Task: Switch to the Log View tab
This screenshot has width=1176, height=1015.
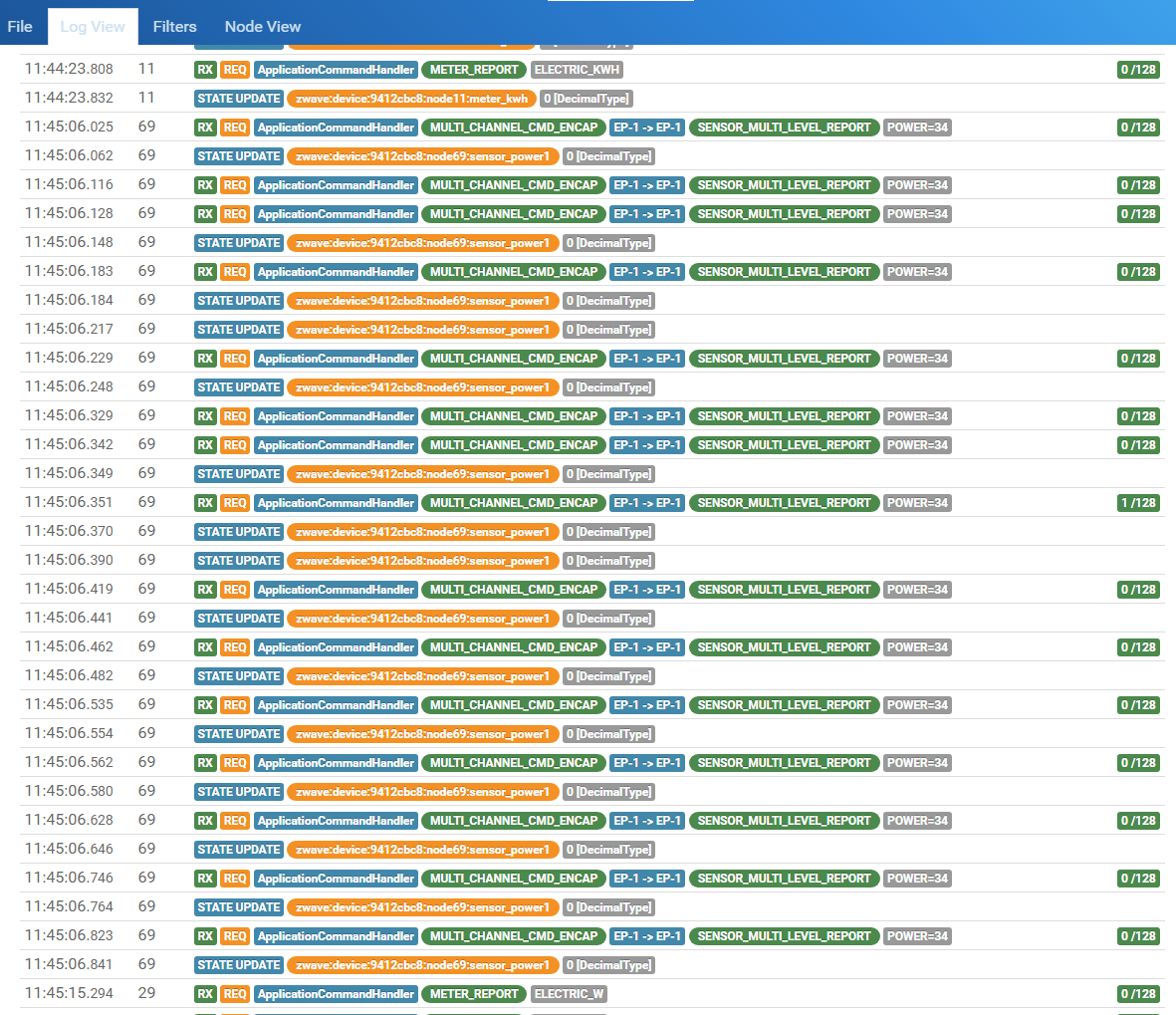Action: [x=93, y=27]
